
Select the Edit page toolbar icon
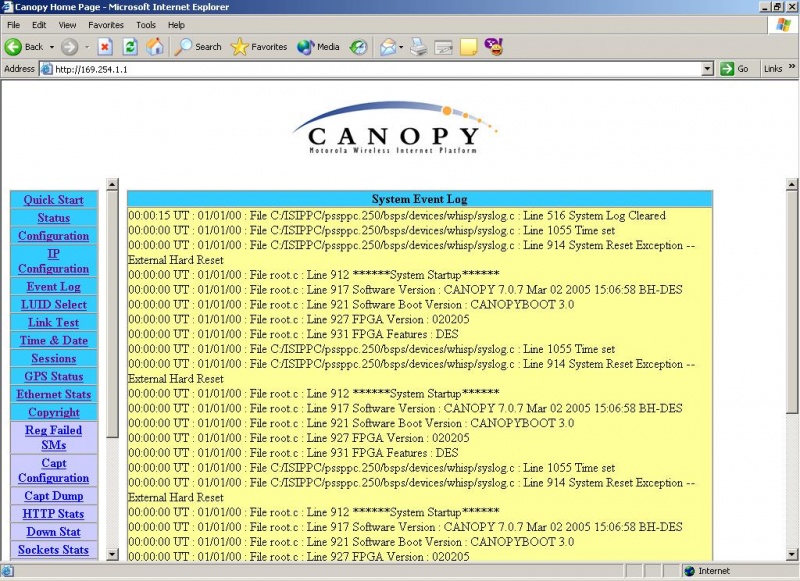(x=444, y=46)
